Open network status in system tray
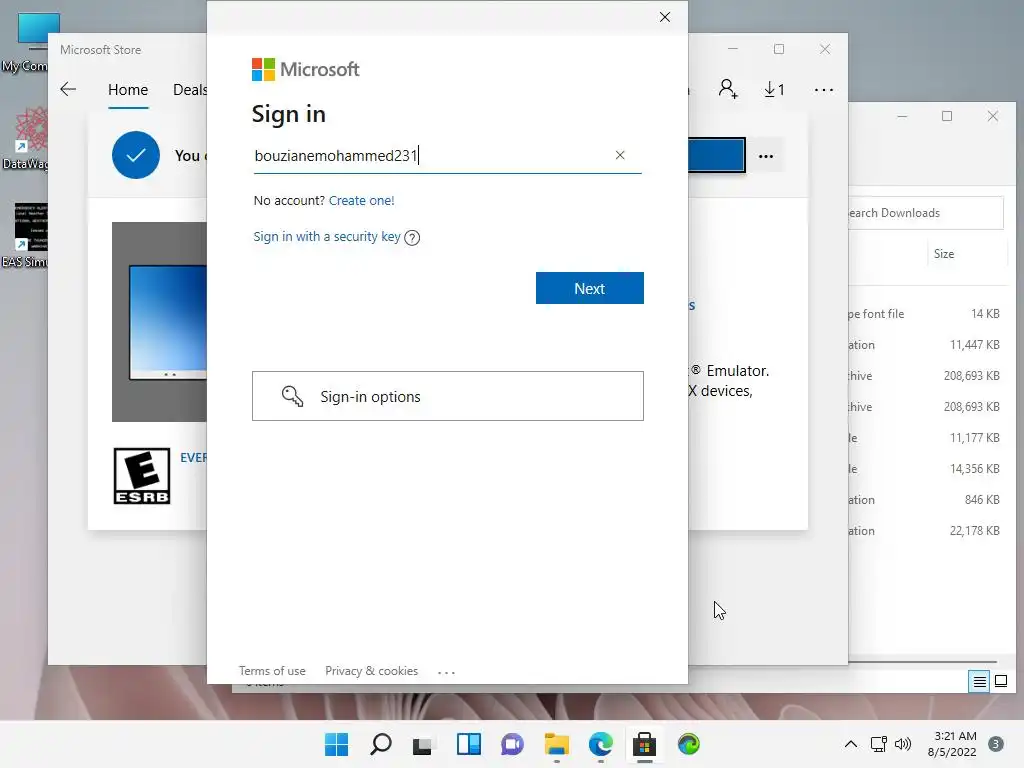 (878, 744)
